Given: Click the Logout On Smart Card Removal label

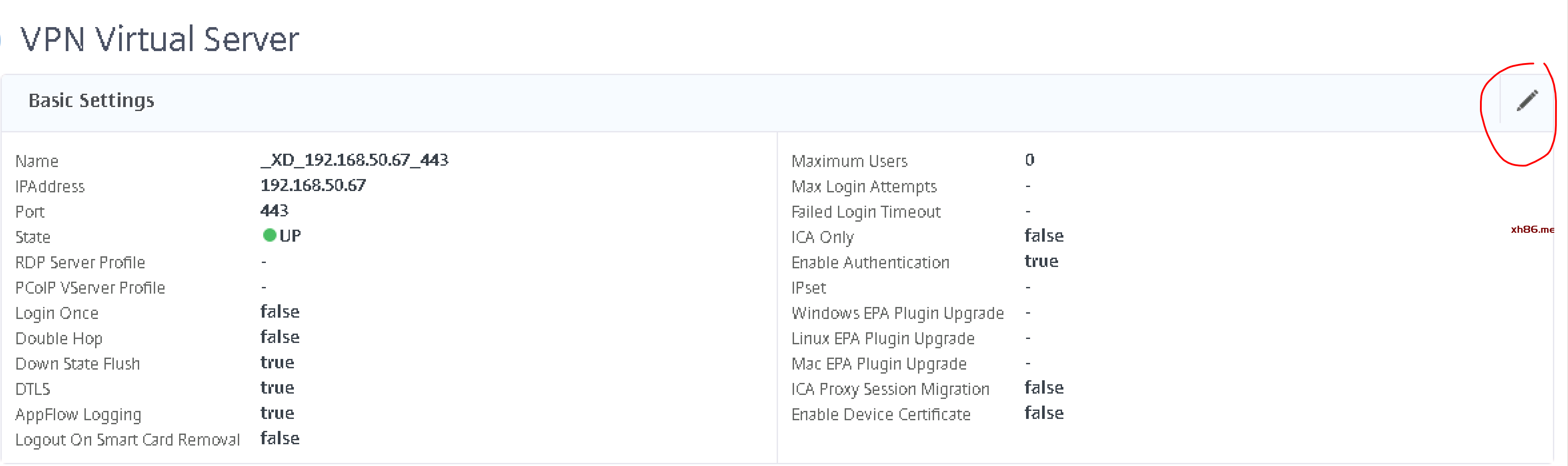Looking at the screenshot, I should coord(127,439).
